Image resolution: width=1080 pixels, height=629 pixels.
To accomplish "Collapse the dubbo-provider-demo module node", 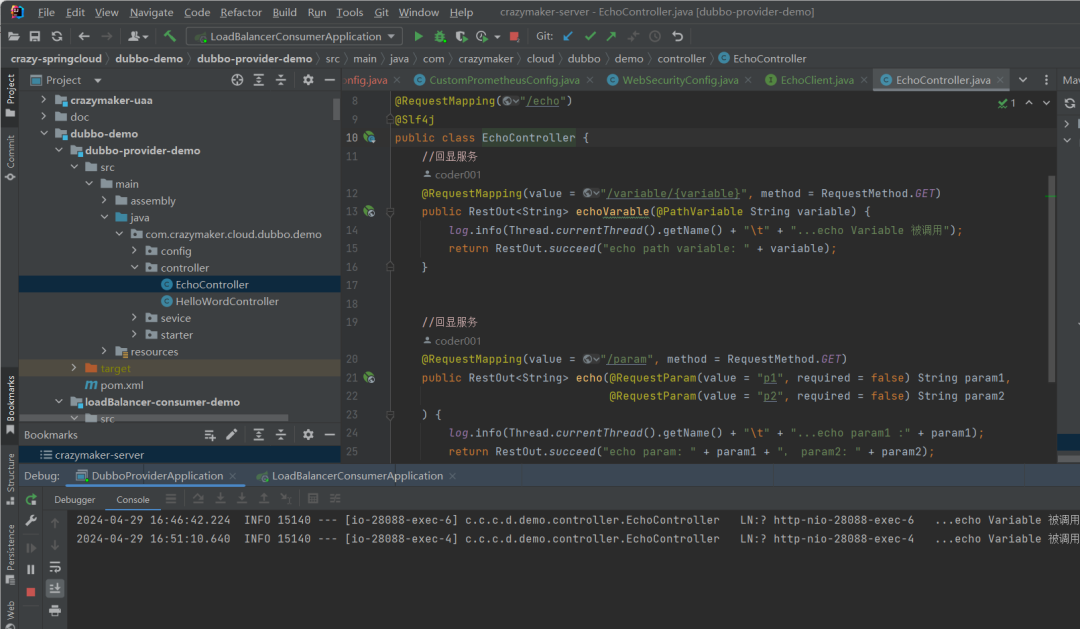I will coord(59,151).
